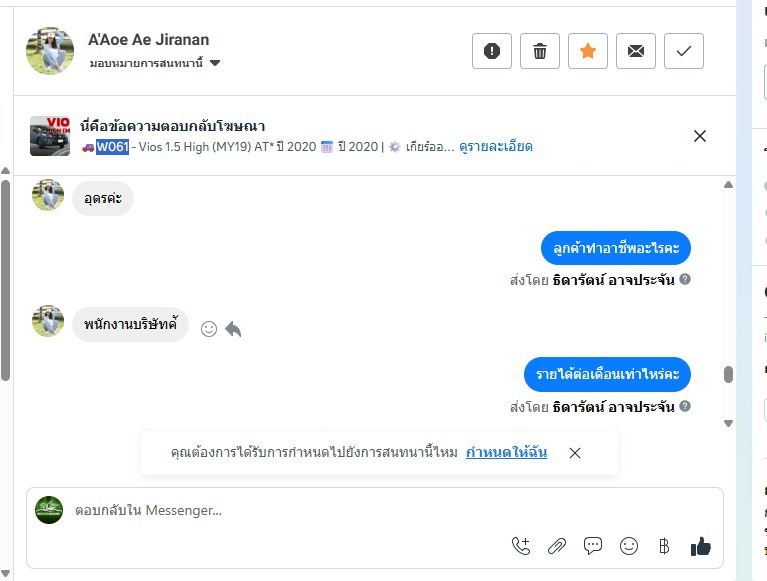Click กำหนดให้ฉัน assign to me link
Image resolution: width=767 pixels, height=581 pixels.
pos(506,452)
